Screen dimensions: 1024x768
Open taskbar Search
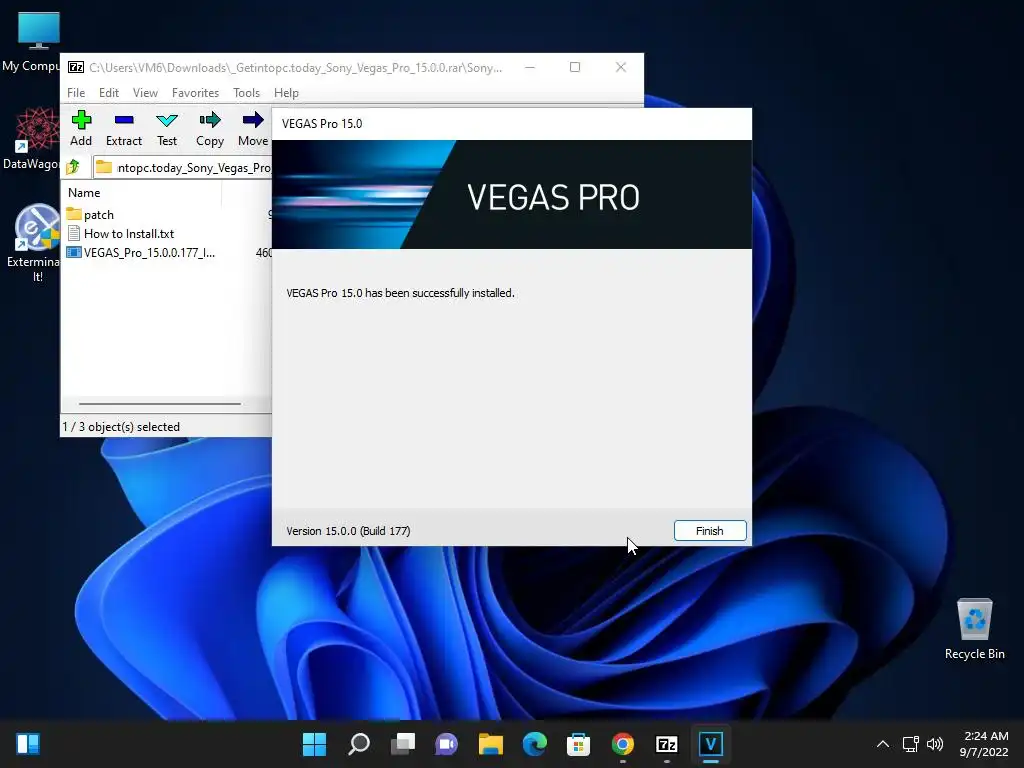(359, 743)
